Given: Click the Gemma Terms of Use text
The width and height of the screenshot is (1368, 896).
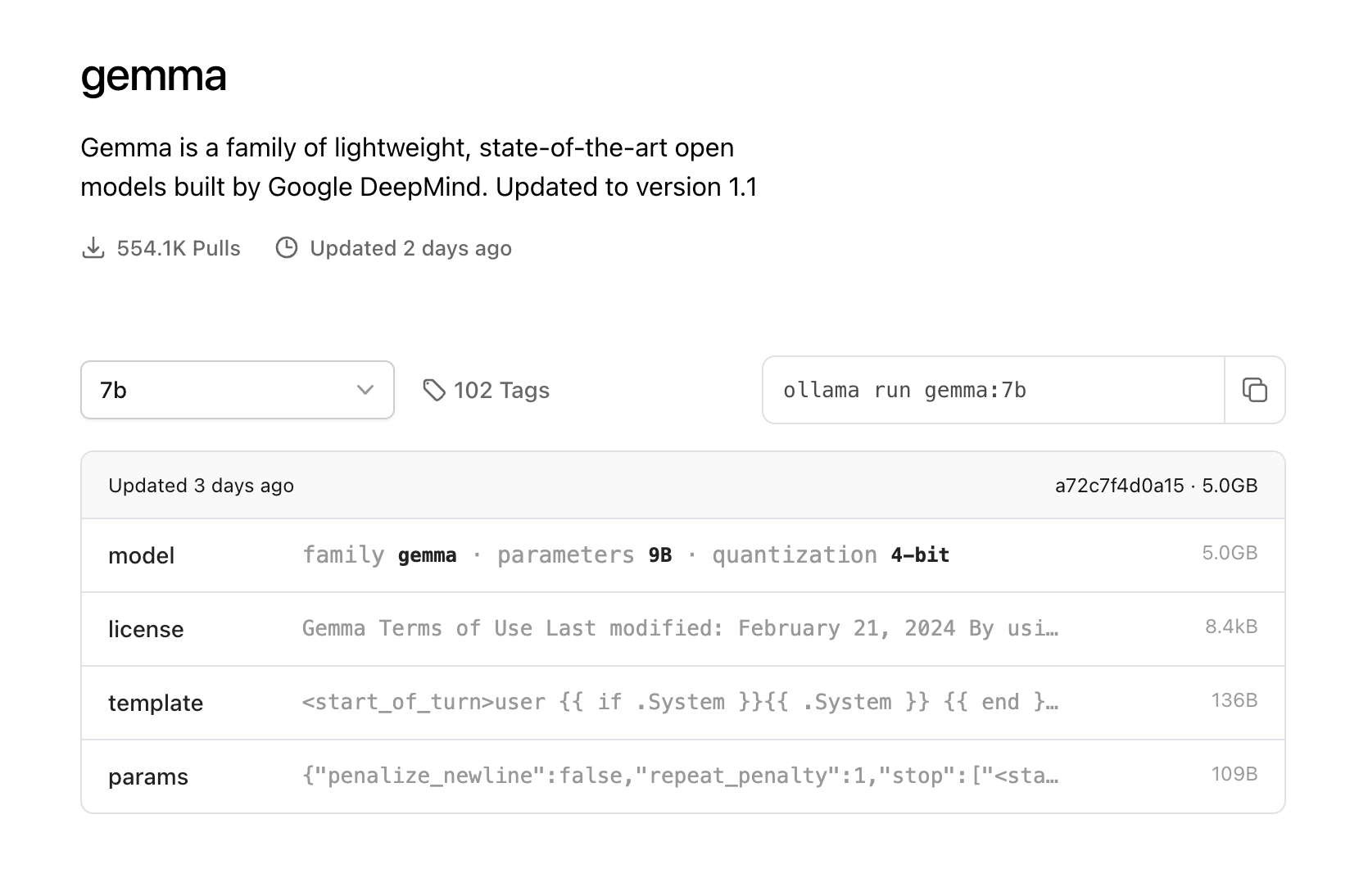Looking at the screenshot, I should [680, 628].
